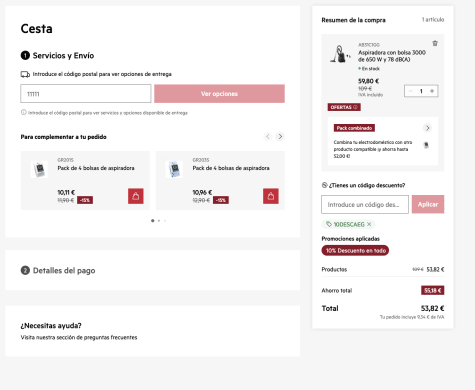Open the GR203S bag pack title
This screenshot has height=390, width=475.
point(231,168)
